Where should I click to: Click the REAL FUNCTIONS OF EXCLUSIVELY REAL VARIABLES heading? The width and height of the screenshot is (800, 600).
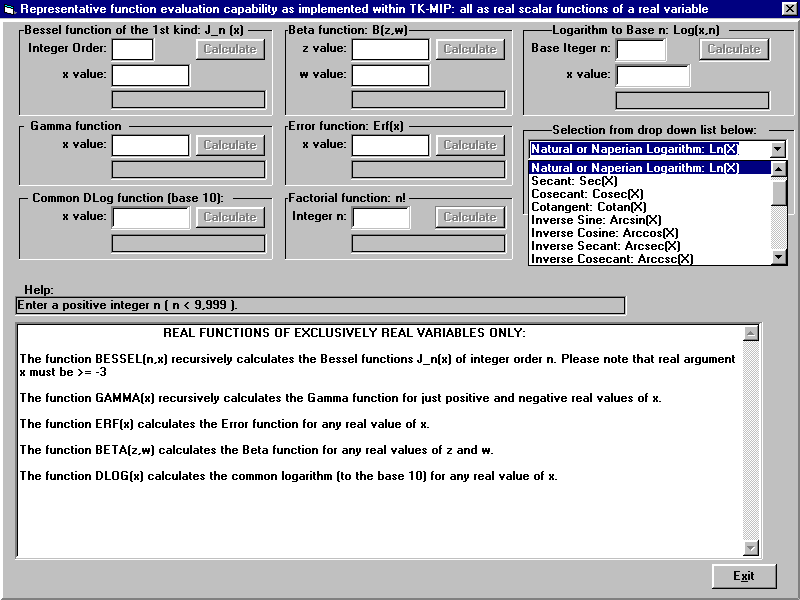pos(344,333)
